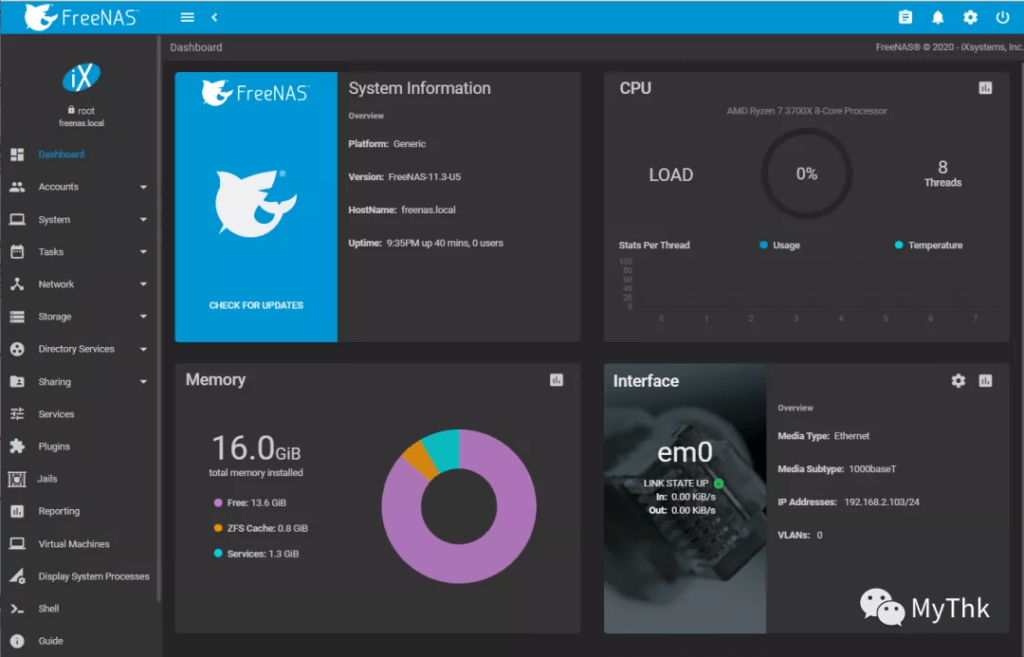Click the Guide info icon
1024x657 pixels.
pyautogui.click(x=17, y=641)
